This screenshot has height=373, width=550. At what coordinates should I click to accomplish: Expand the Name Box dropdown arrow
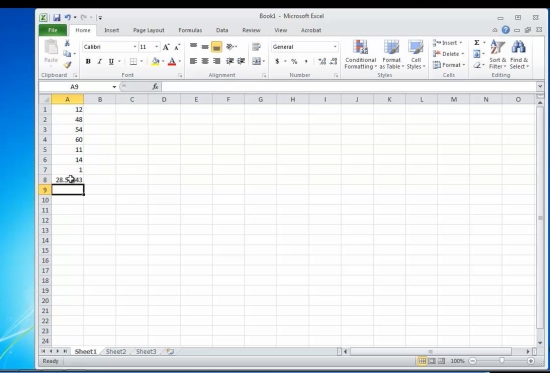point(114,87)
